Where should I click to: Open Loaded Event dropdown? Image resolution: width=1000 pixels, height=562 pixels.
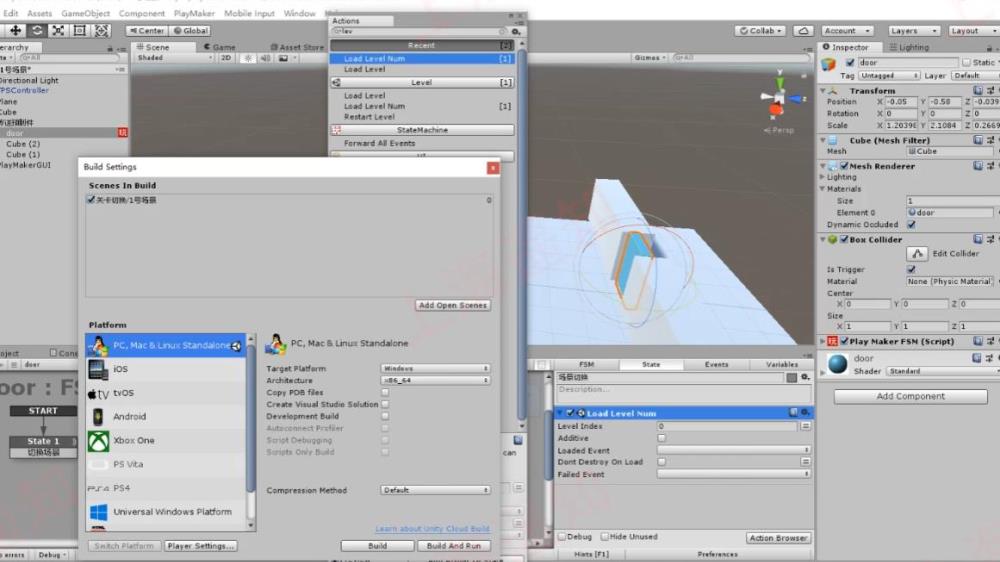click(x=733, y=450)
